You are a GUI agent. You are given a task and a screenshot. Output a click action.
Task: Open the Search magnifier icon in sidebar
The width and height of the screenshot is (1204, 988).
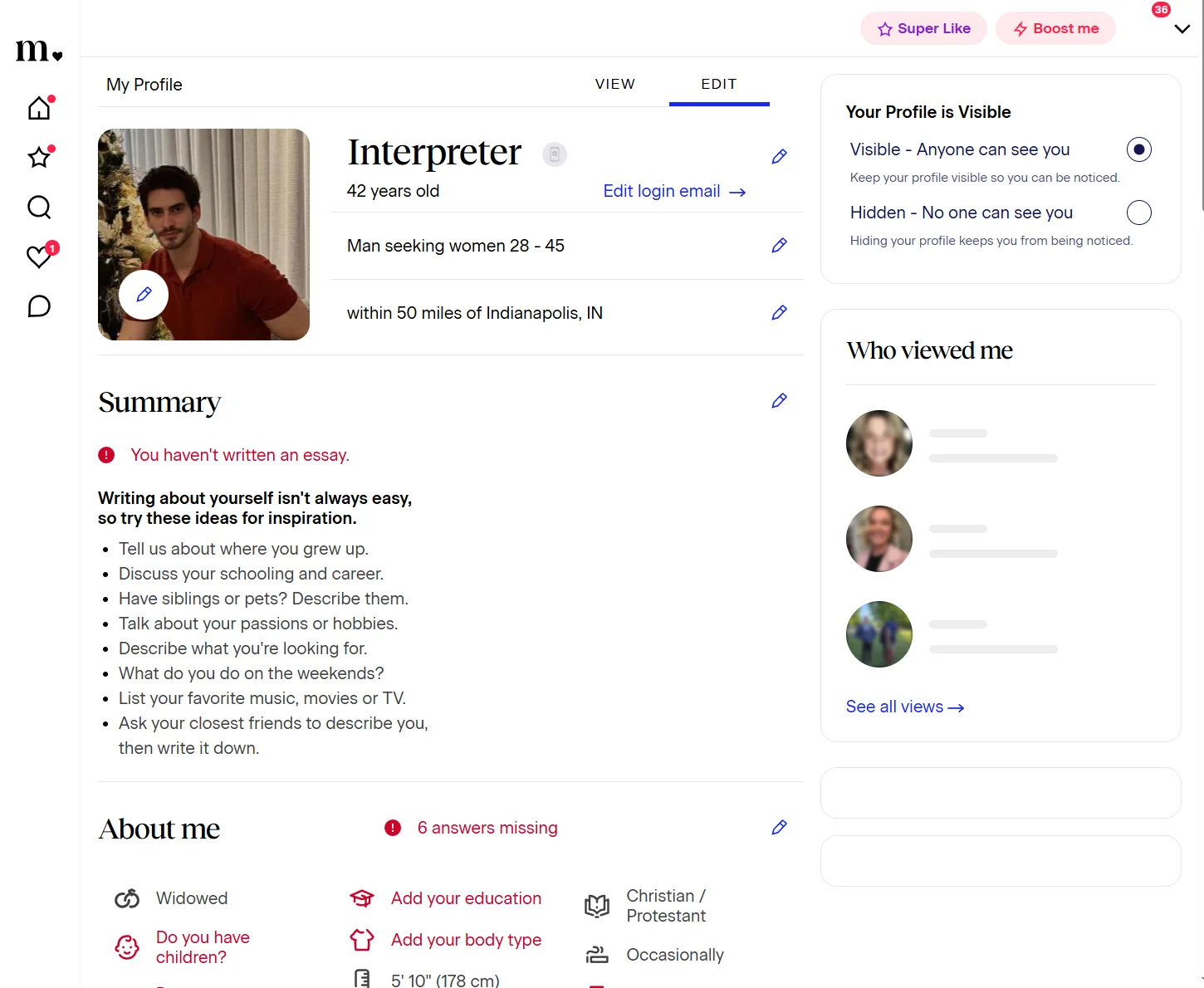click(x=39, y=207)
